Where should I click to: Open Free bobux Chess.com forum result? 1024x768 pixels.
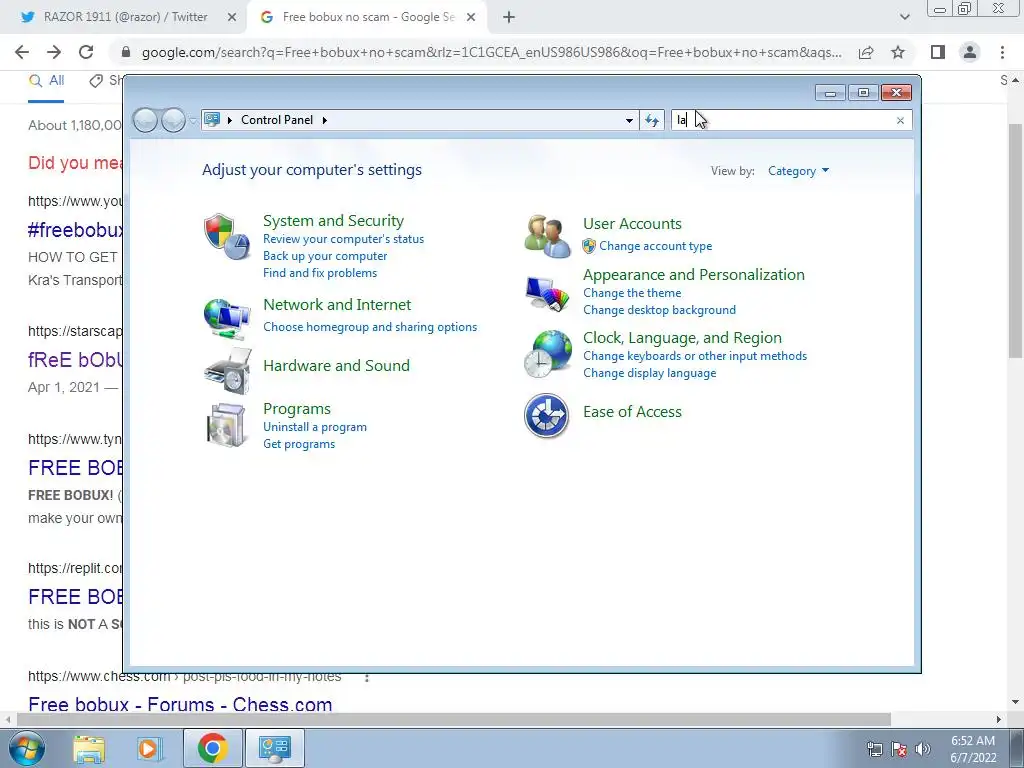point(180,704)
